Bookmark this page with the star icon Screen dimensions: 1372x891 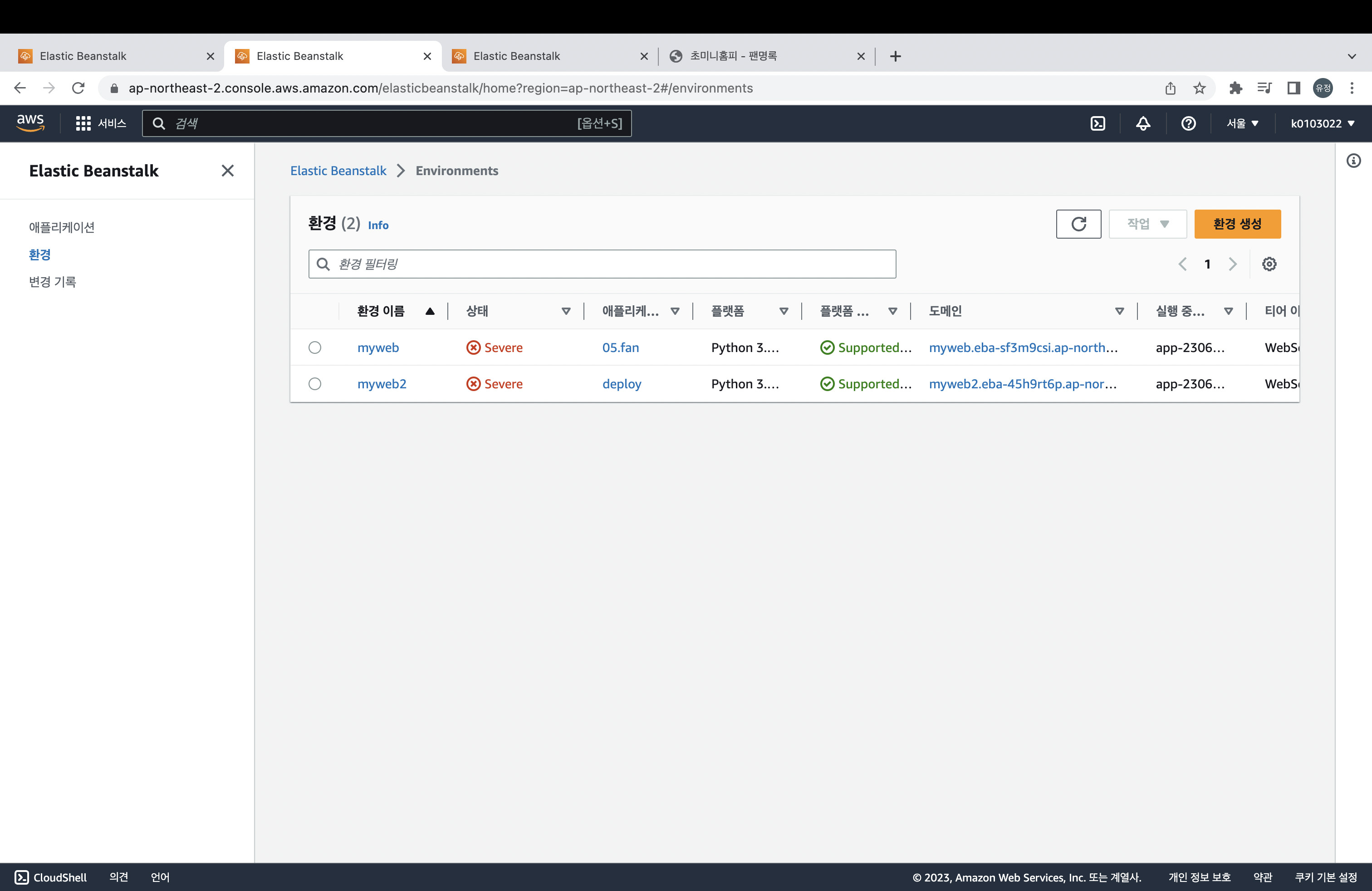pos(1200,88)
